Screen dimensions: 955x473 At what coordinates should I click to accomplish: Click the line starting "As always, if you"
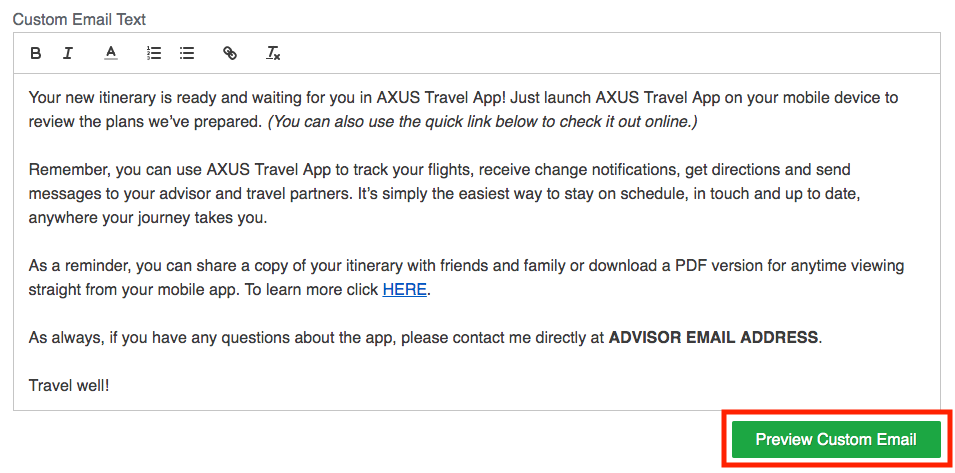[x=425, y=337]
